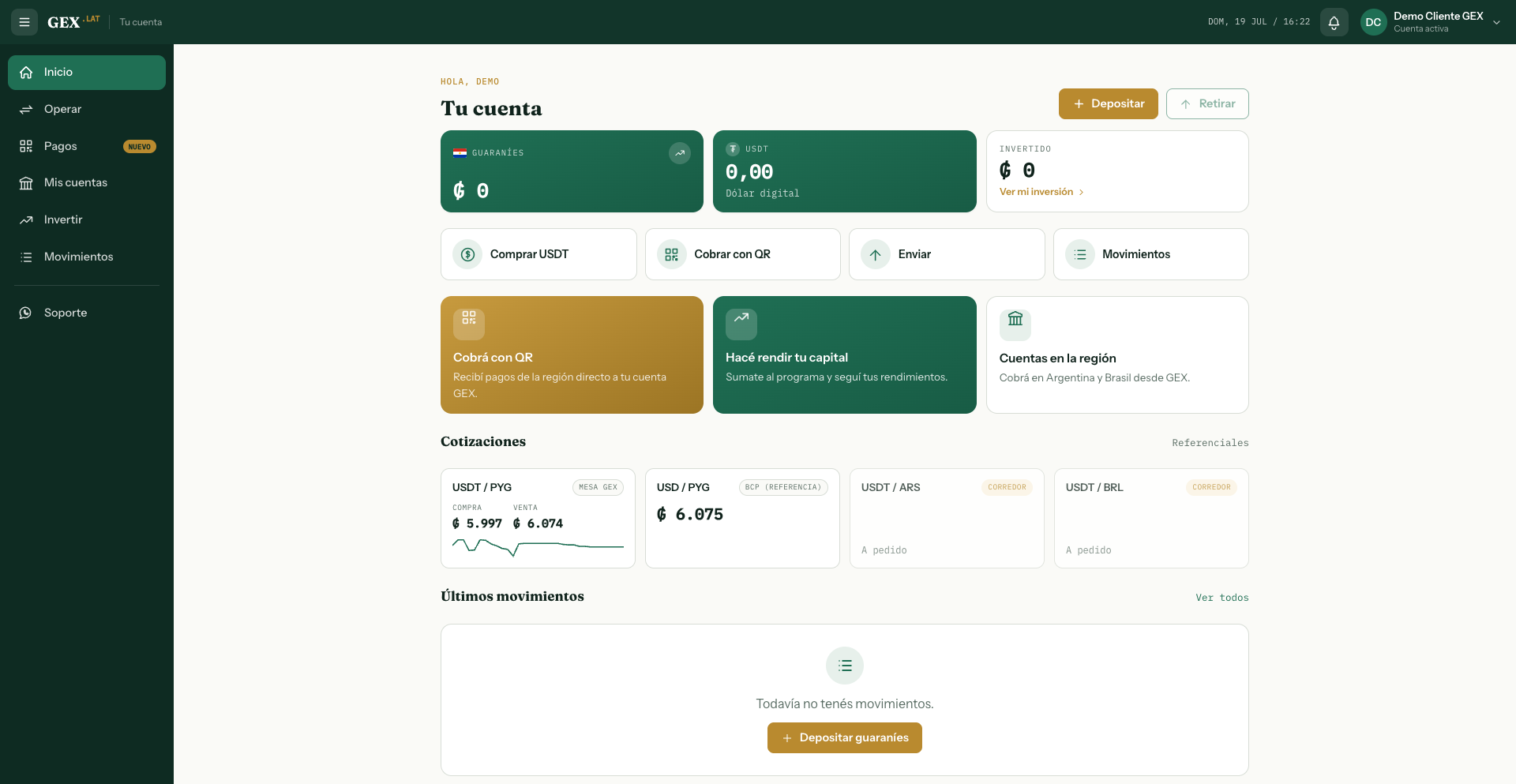Screen dimensions: 1516x784
Task: Click the Mis cuentas bank icon
Action: click(26, 183)
